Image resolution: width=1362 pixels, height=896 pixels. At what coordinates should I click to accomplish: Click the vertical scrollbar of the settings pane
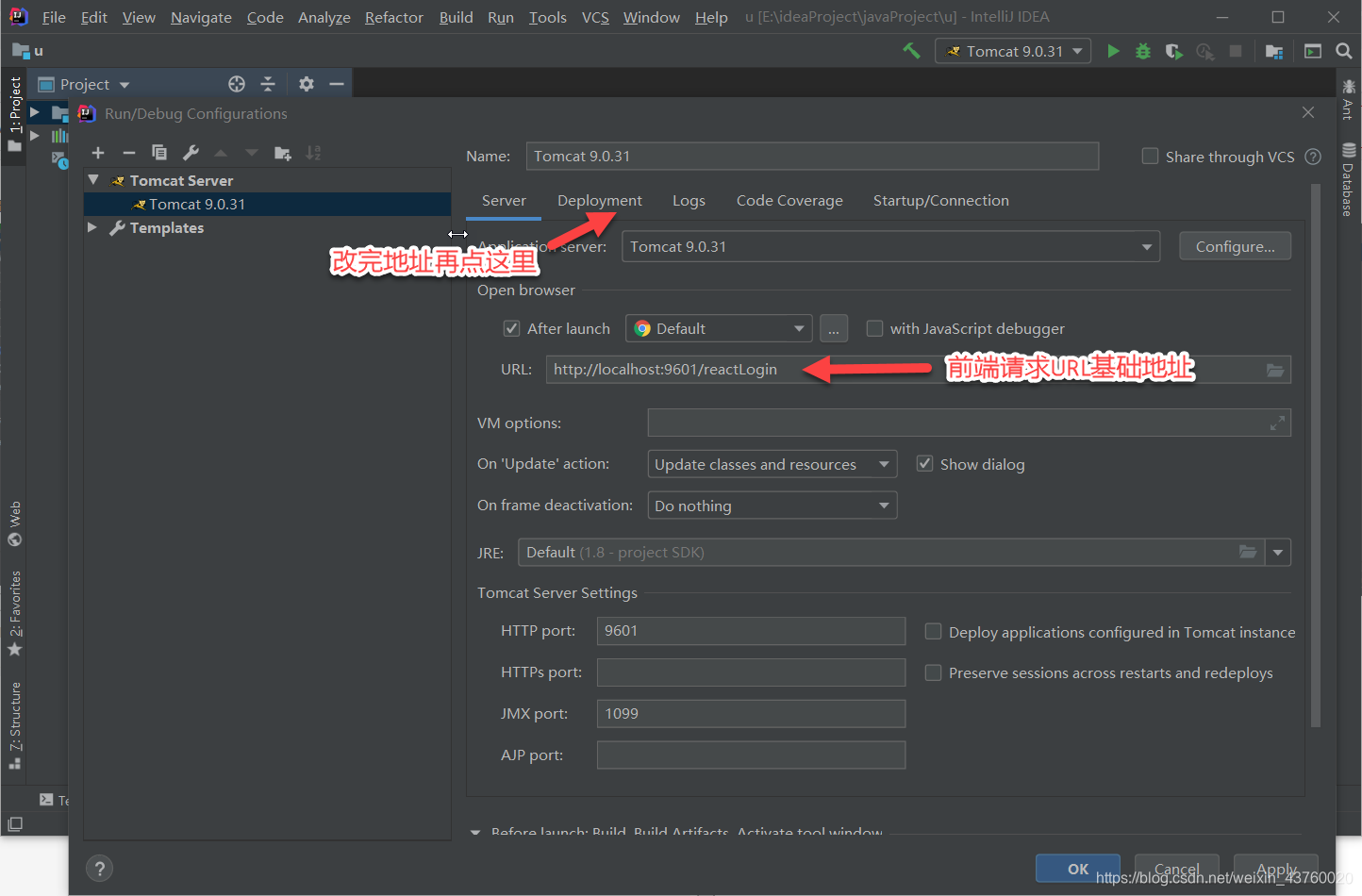point(1316,456)
